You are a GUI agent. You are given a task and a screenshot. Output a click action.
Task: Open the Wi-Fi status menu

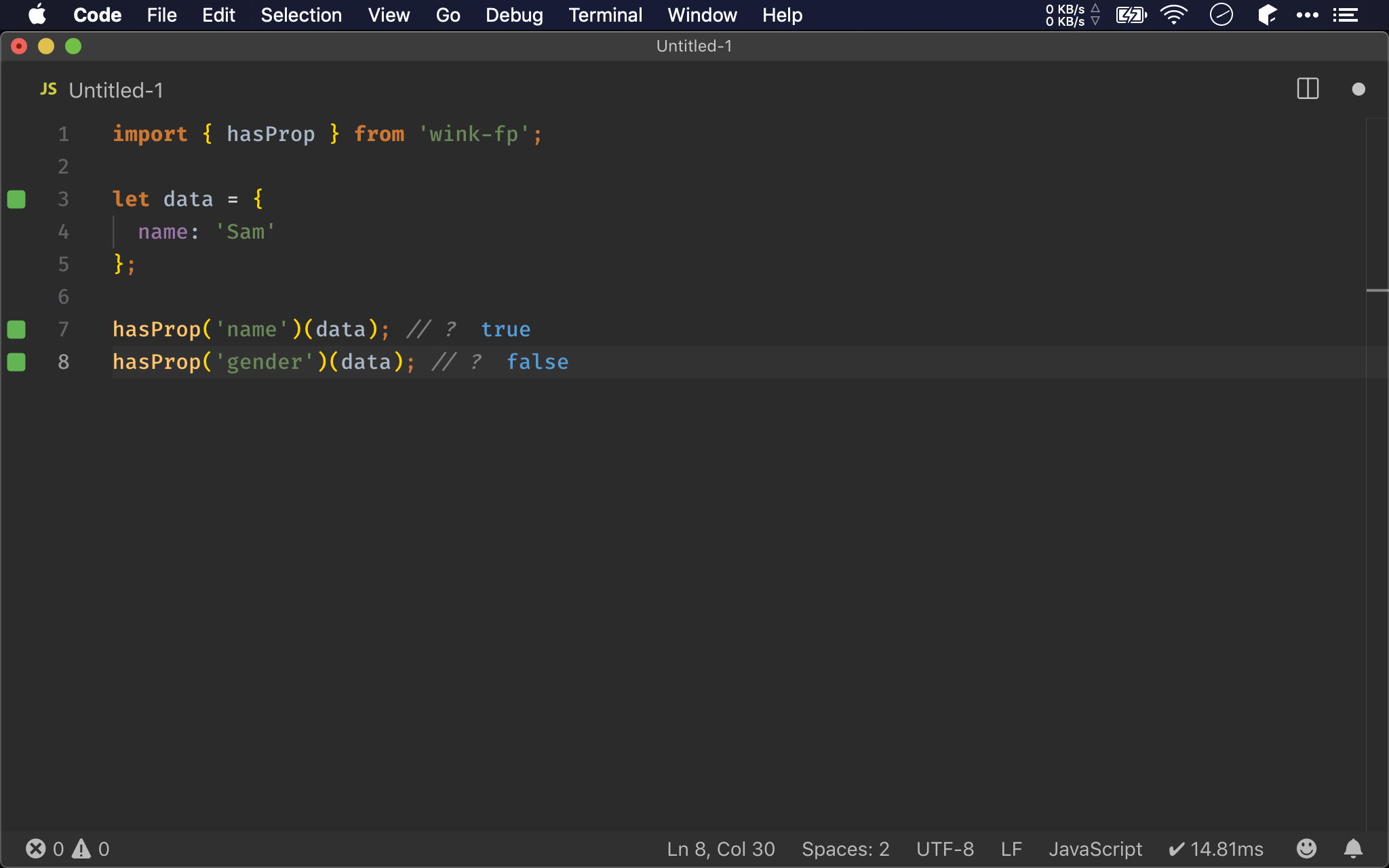1174,15
